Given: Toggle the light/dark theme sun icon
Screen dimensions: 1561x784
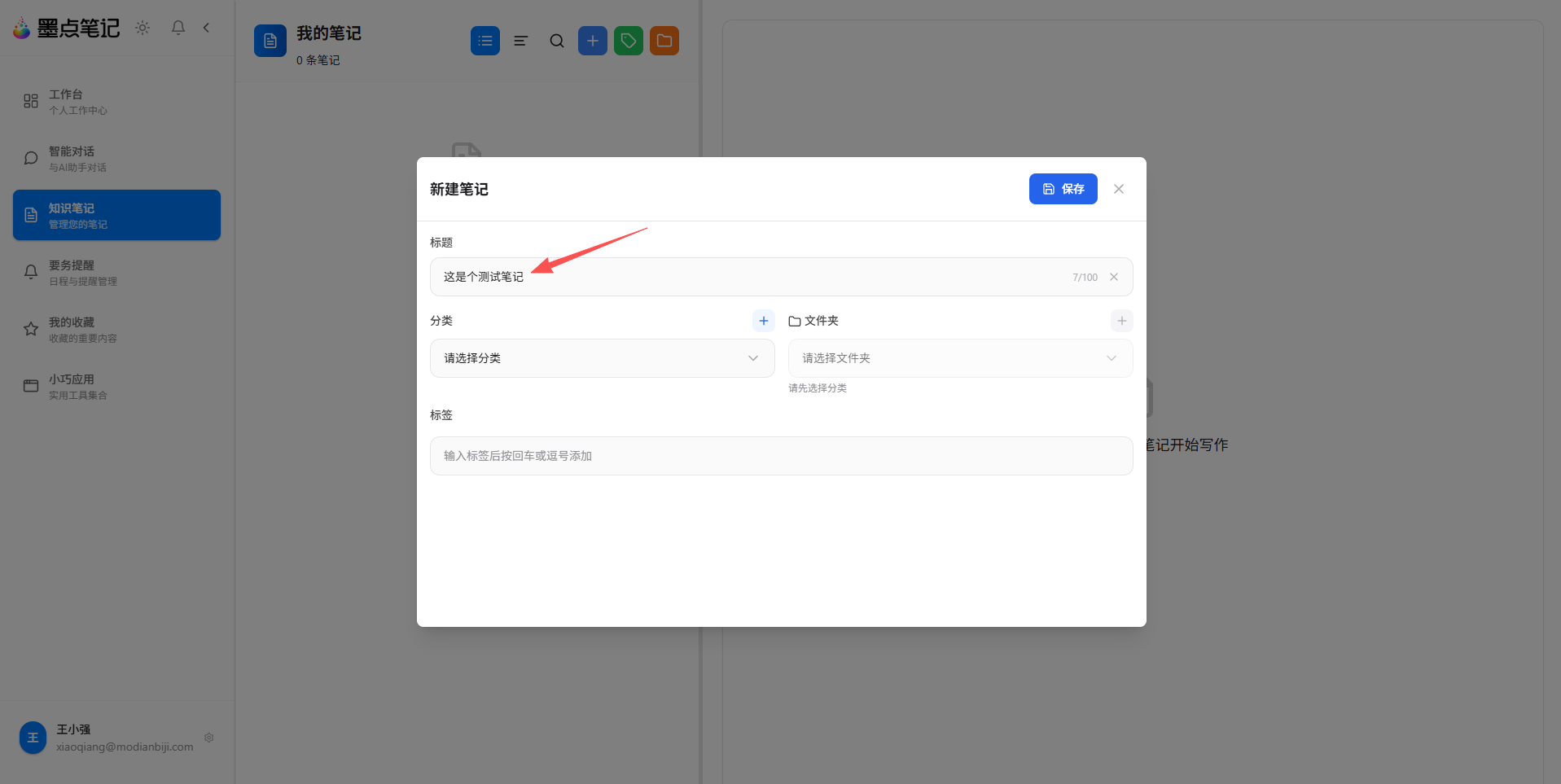Looking at the screenshot, I should pyautogui.click(x=142, y=27).
